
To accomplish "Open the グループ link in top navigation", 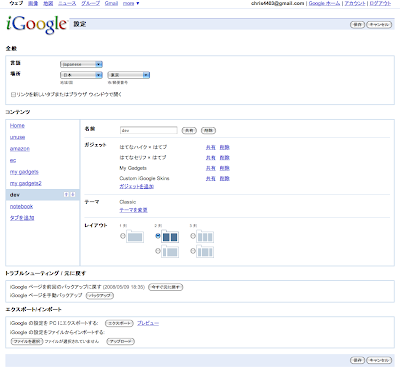I will tap(90, 3).
